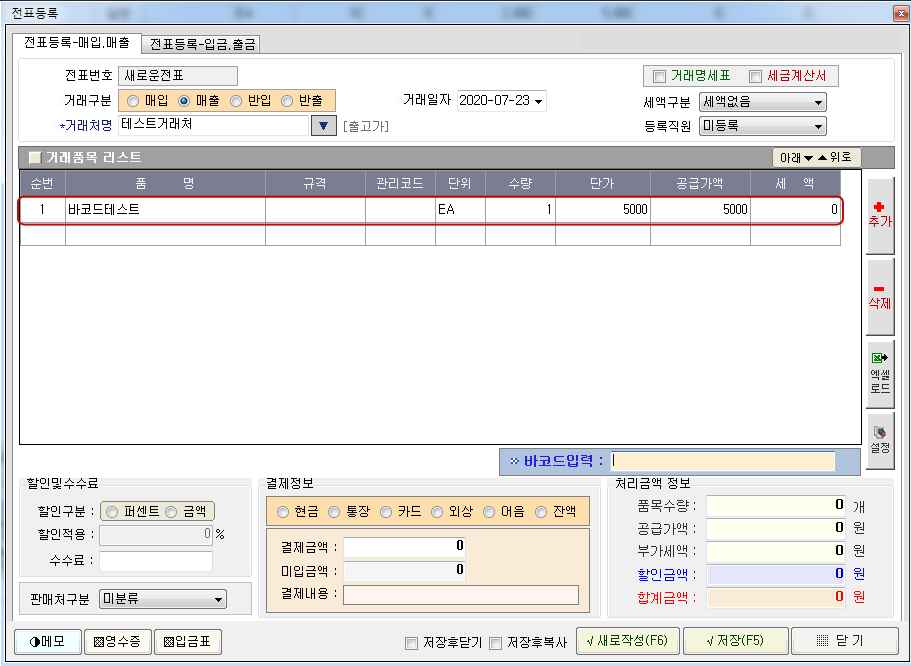Check the 저장후닫기 checkbox
This screenshot has height=666, width=911.
coord(411,643)
